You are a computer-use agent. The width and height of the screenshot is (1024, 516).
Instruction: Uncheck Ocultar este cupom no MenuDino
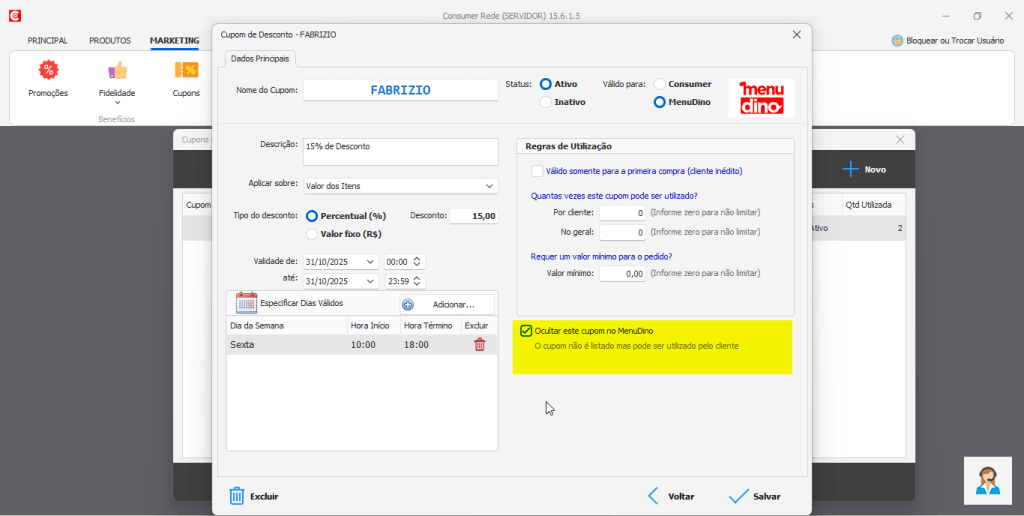coord(526,331)
